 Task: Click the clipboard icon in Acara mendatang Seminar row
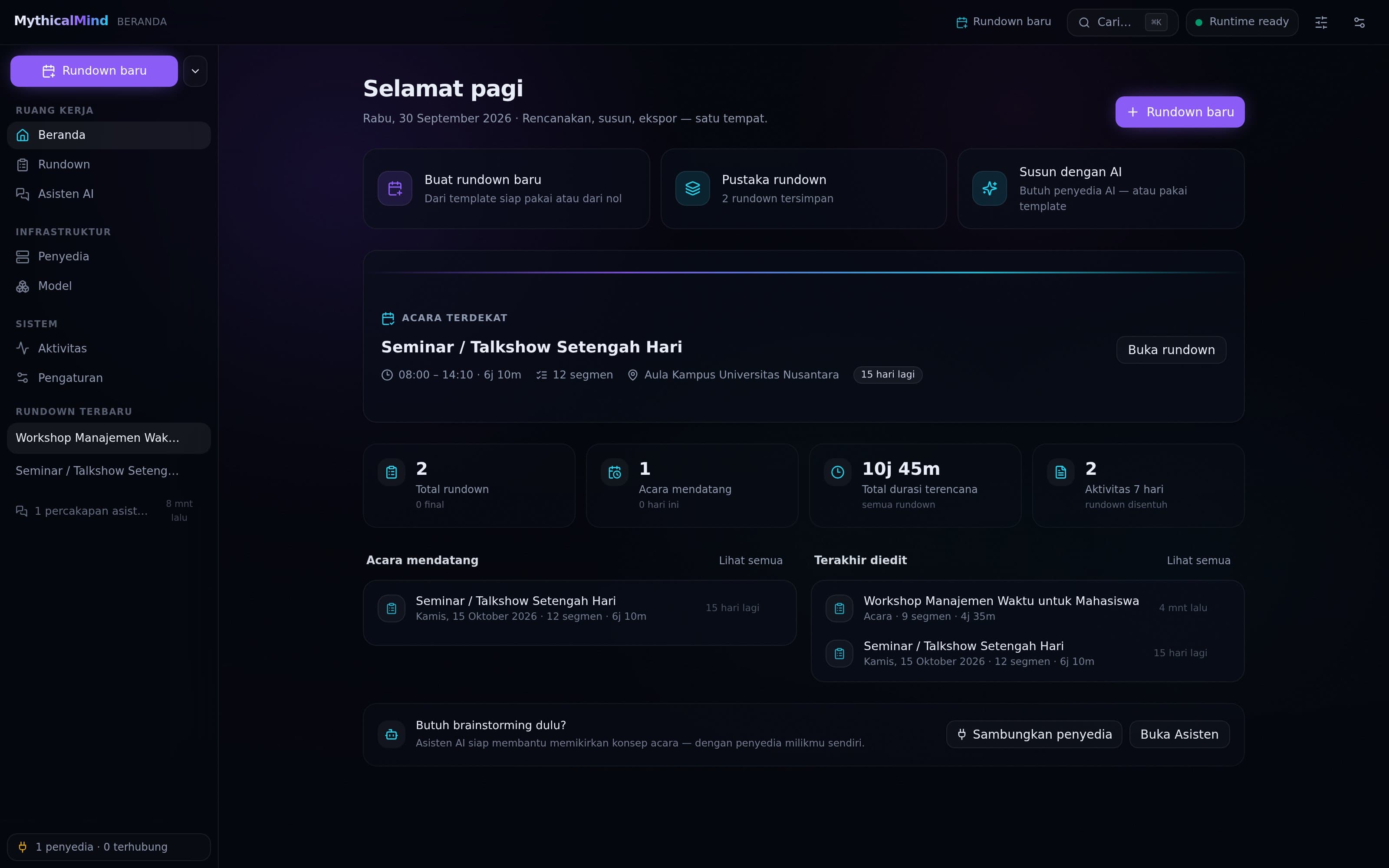(392, 608)
